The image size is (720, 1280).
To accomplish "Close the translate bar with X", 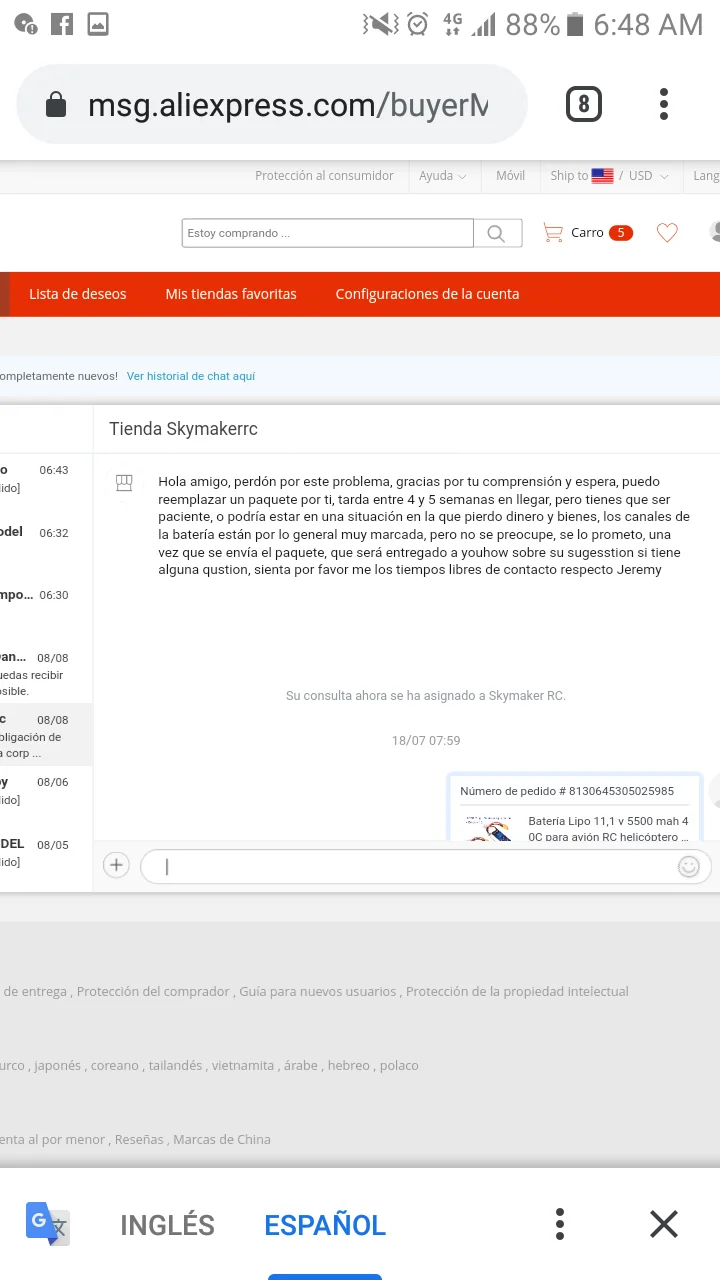I will 664,1224.
